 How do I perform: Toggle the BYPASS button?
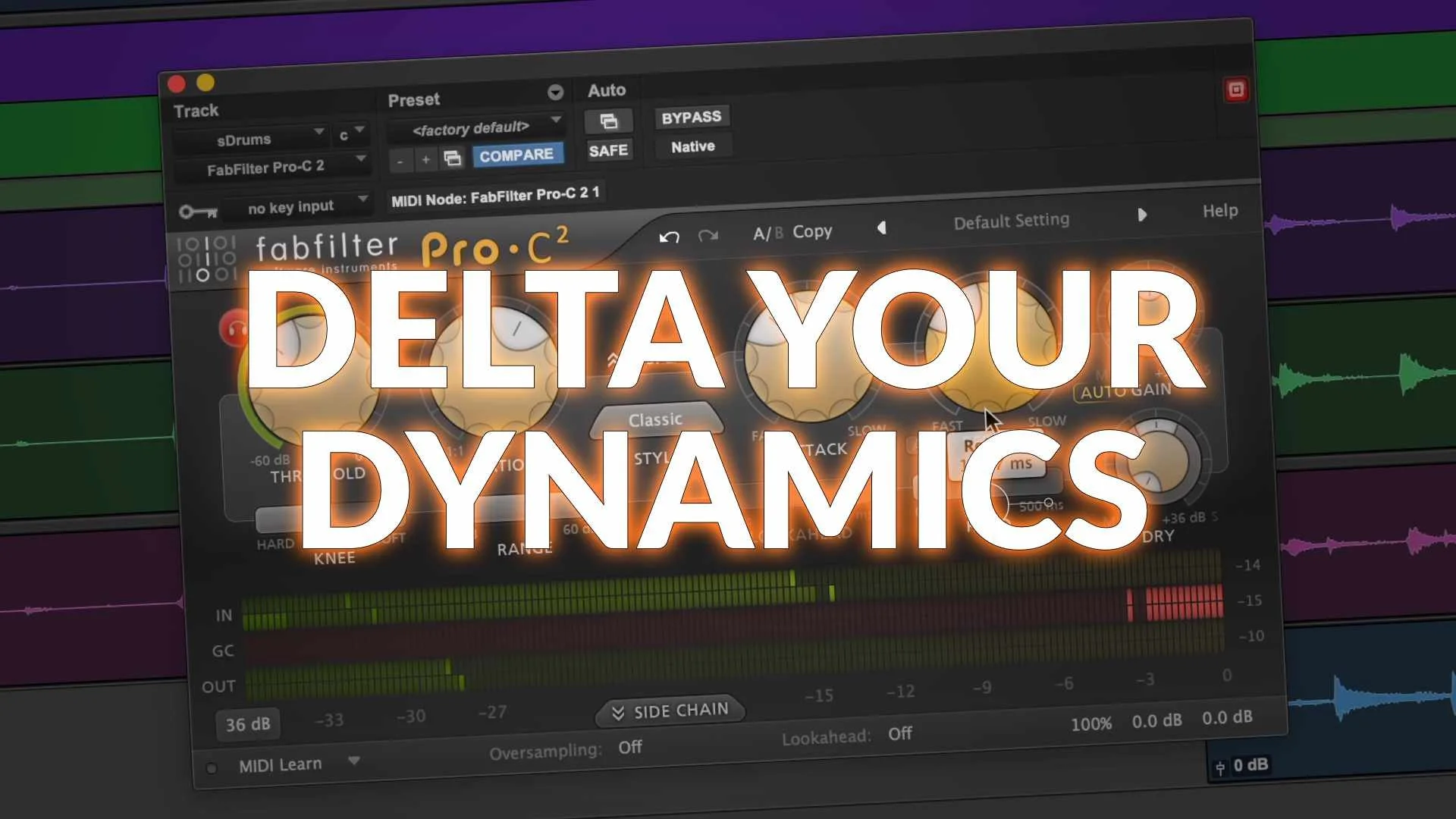[x=691, y=118]
